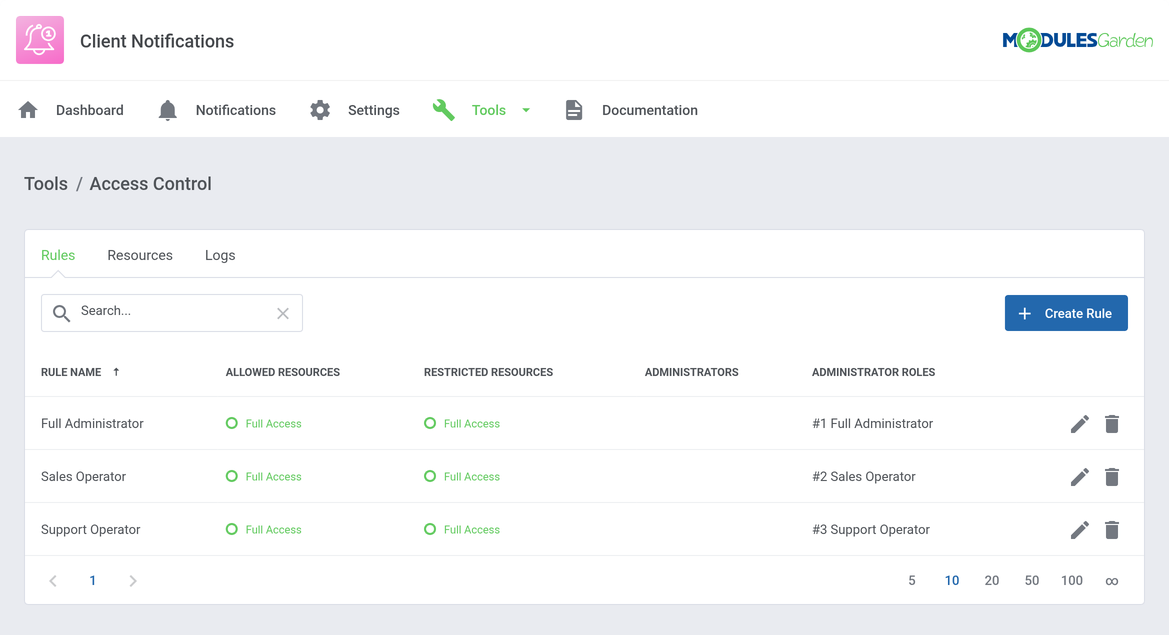Click the Documentation page icon
The image size is (1169, 635).
[x=573, y=110]
